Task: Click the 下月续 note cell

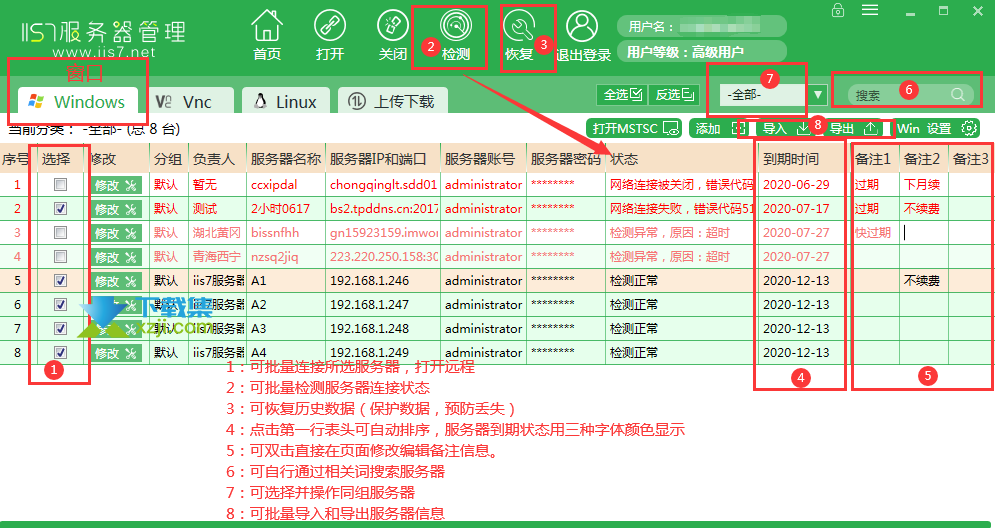Action: [x=922, y=185]
